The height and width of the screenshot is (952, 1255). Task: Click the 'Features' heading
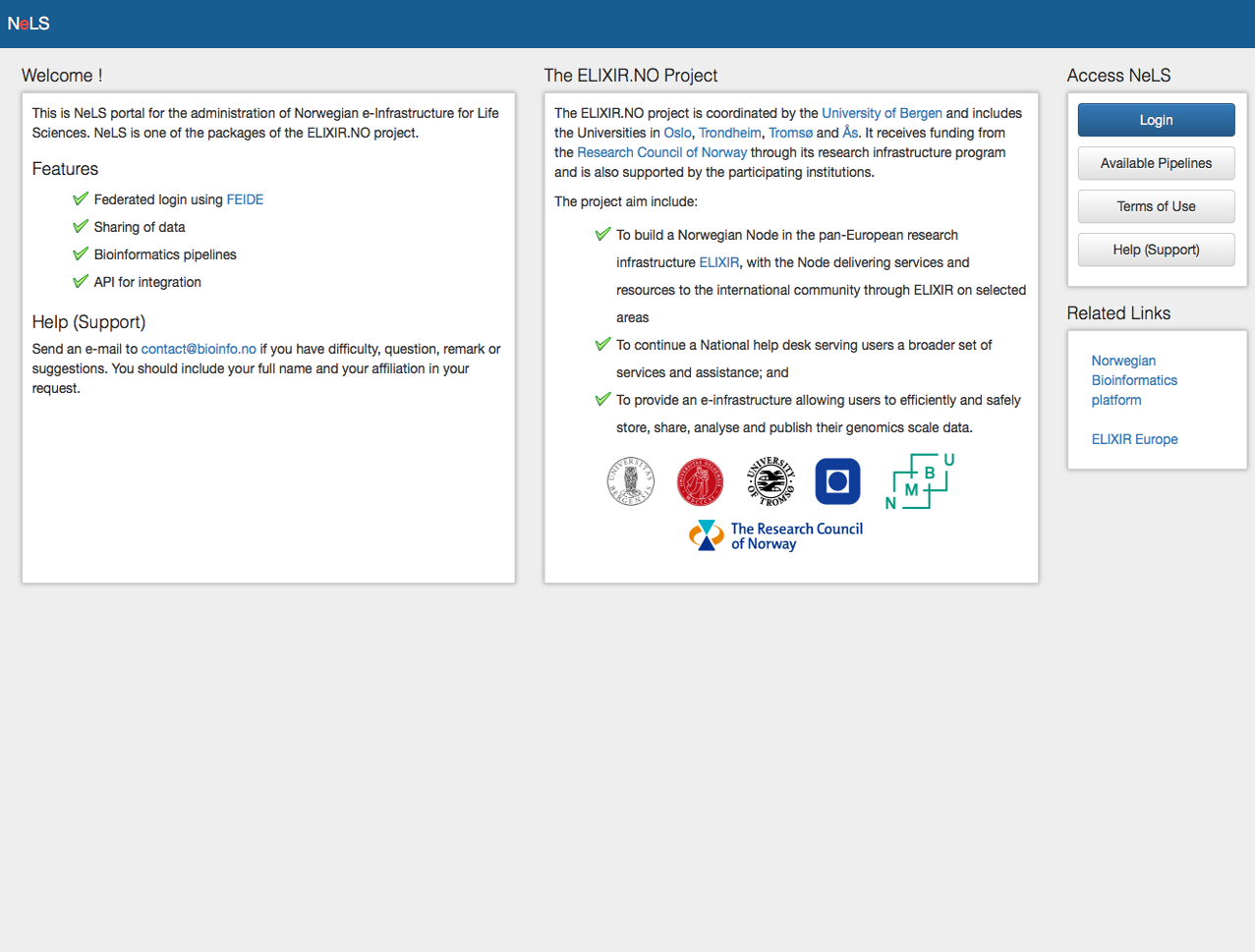tap(65, 169)
